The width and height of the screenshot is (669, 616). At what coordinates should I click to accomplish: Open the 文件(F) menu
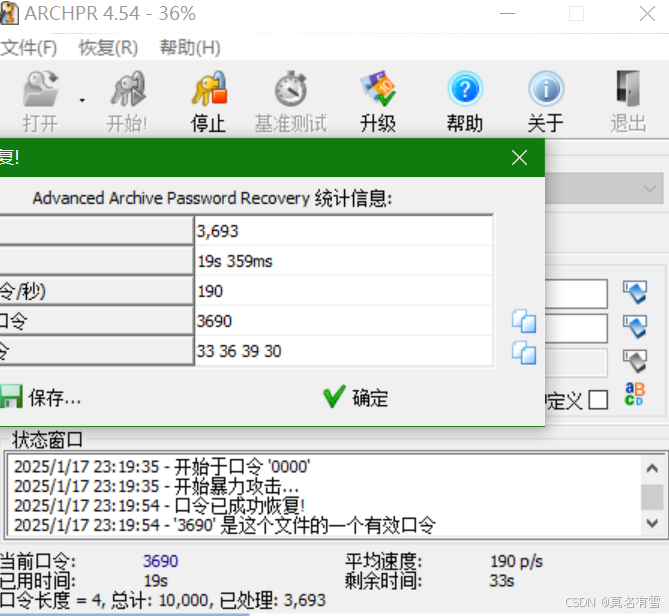coord(29,47)
